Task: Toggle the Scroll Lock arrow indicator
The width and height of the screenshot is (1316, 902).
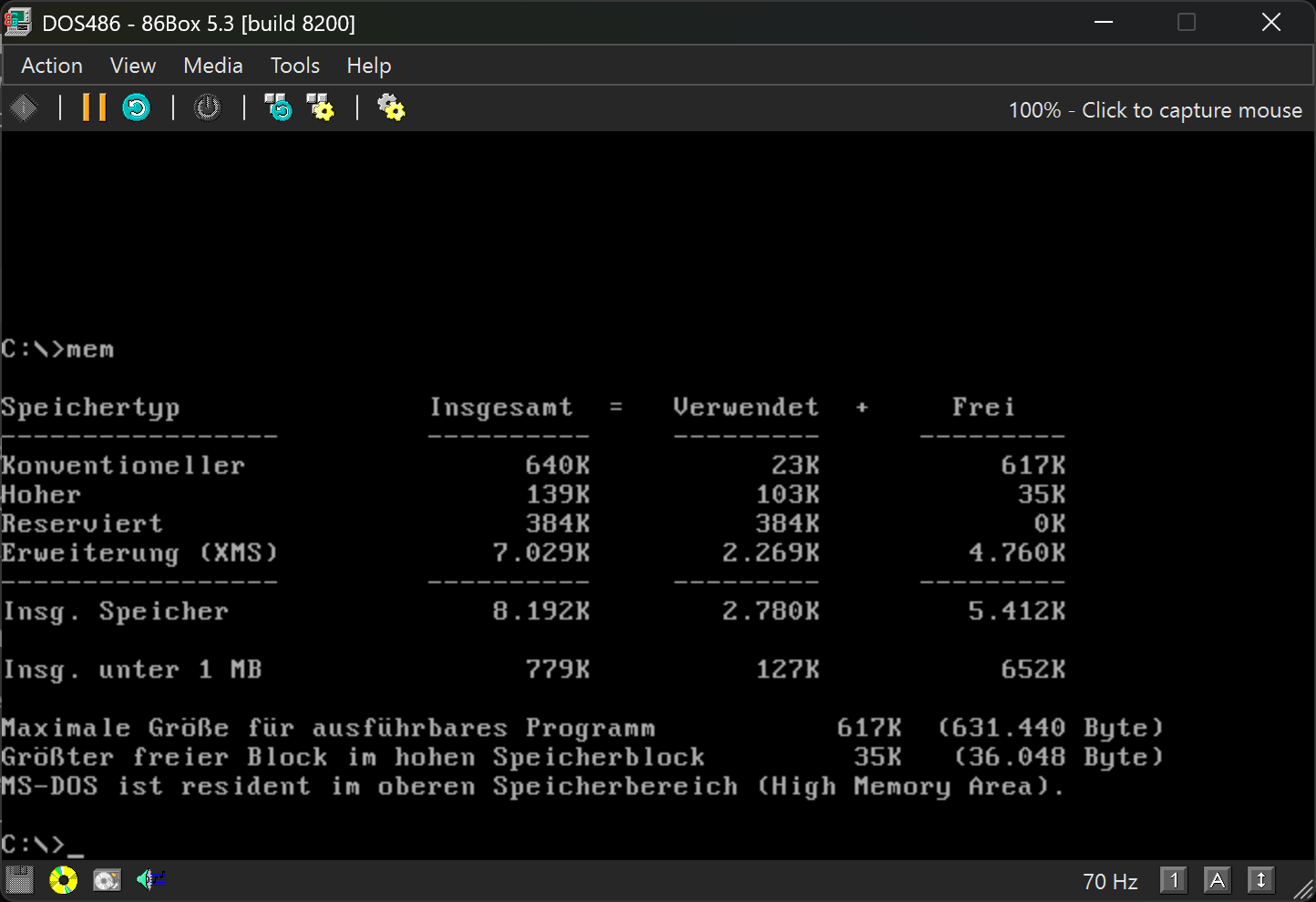Action: (x=1261, y=880)
